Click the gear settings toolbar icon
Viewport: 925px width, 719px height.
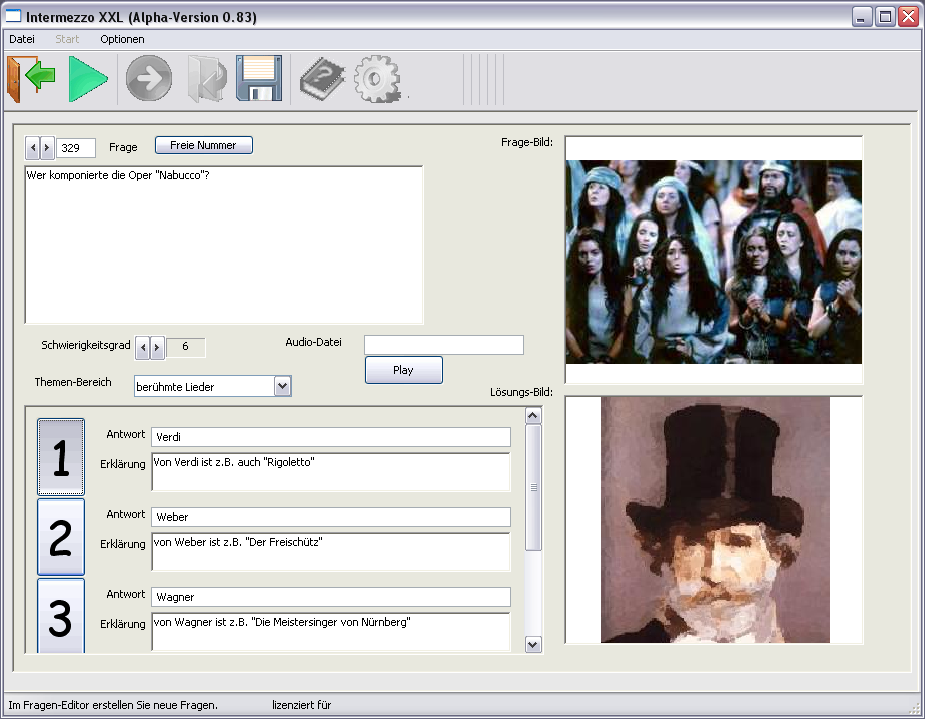pos(378,79)
